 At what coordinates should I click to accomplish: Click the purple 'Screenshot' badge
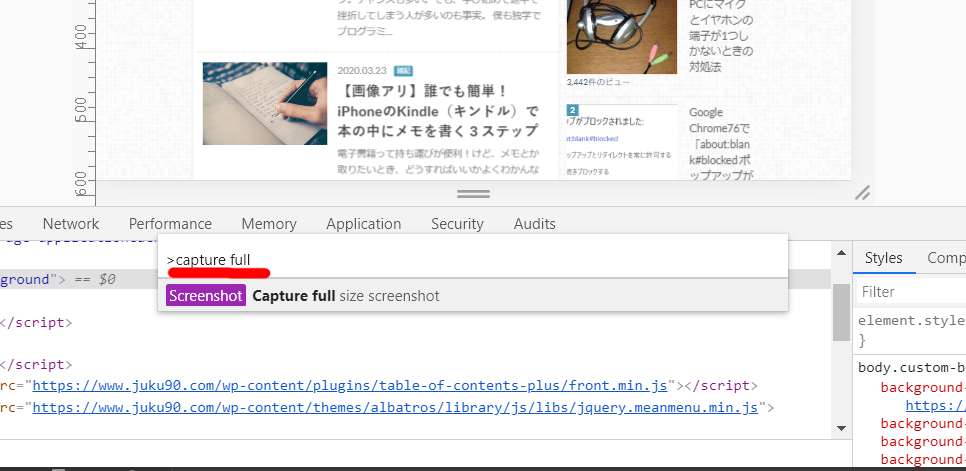(206, 296)
